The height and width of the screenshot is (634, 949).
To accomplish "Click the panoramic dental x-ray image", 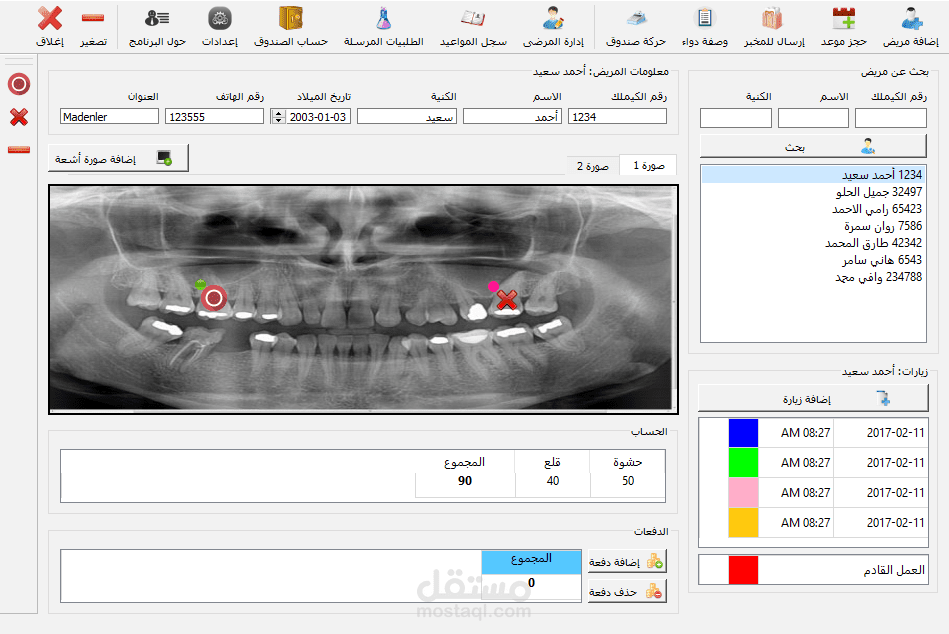I will [x=363, y=299].
